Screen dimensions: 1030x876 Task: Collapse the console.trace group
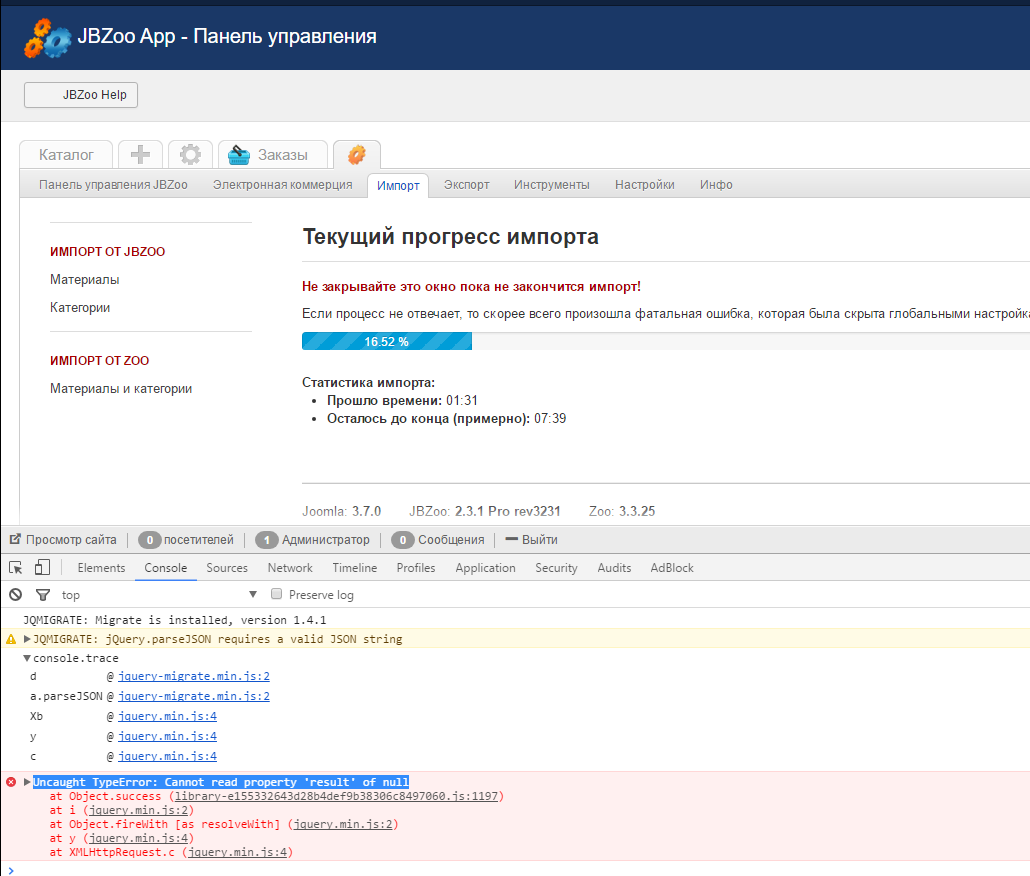click(x=27, y=658)
